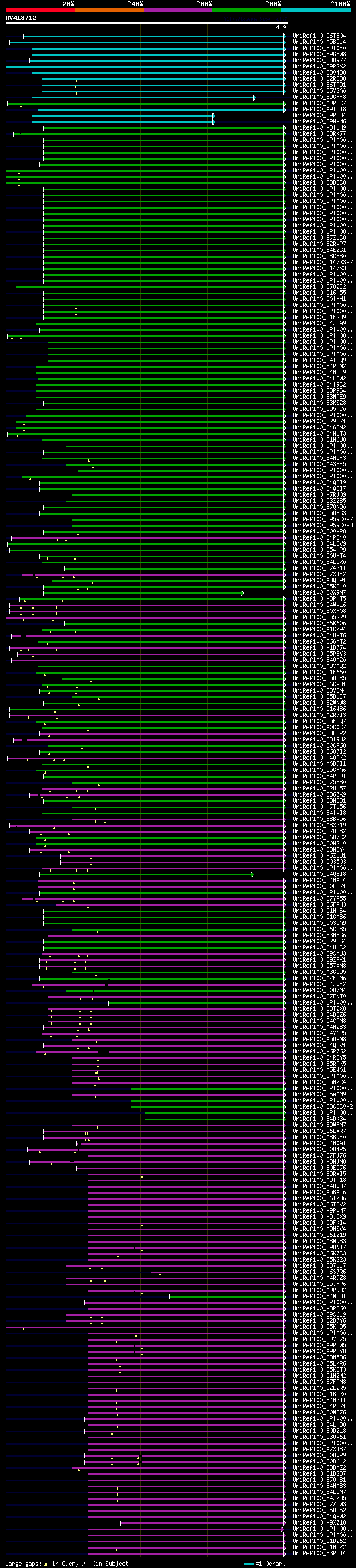Click the UniRef100_B6TRD1 label
The image size is (356, 1568).
pyautogui.click(x=319, y=85)
